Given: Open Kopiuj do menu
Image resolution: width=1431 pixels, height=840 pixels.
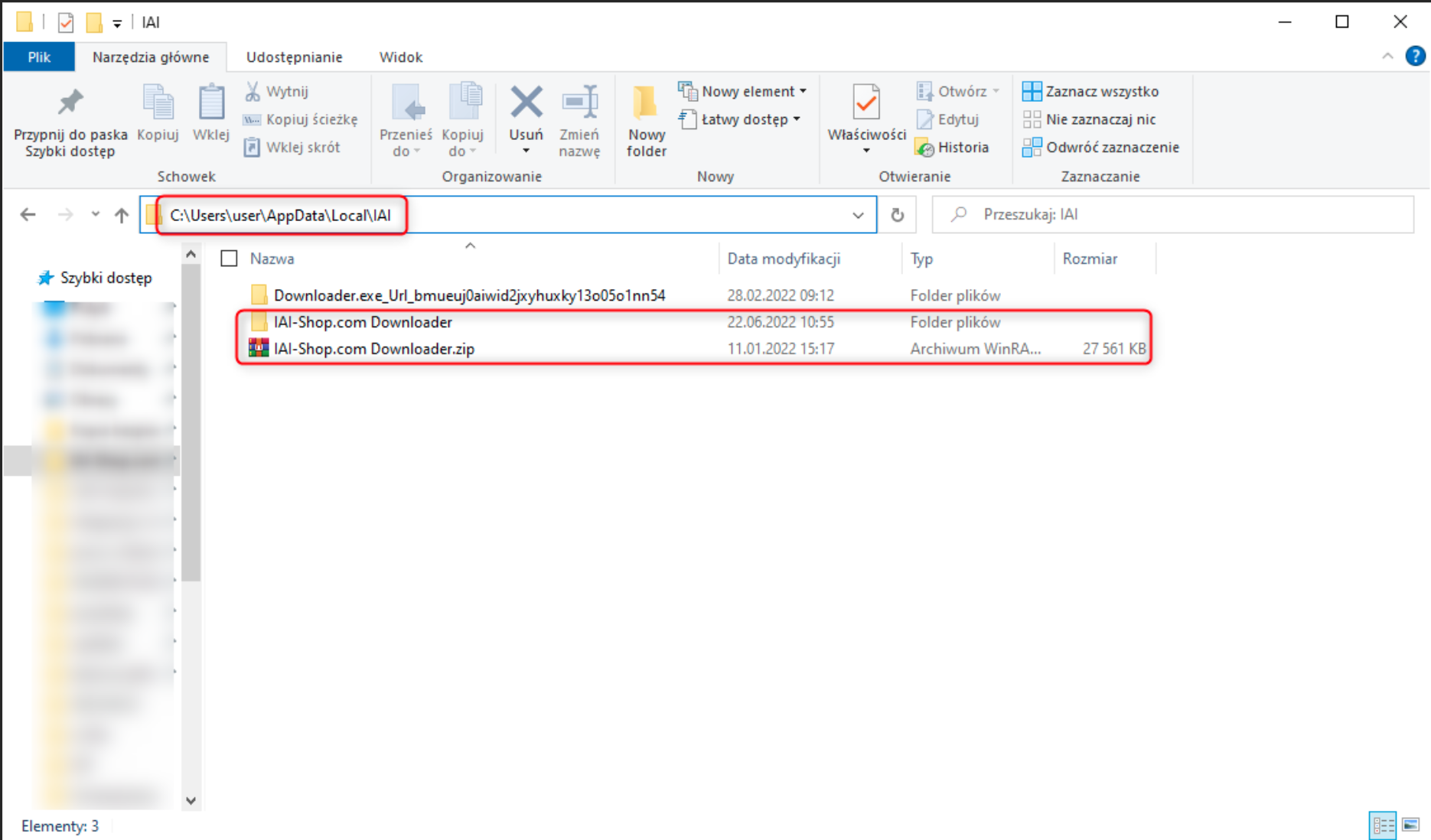Looking at the screenshot, I should (462, 121).
